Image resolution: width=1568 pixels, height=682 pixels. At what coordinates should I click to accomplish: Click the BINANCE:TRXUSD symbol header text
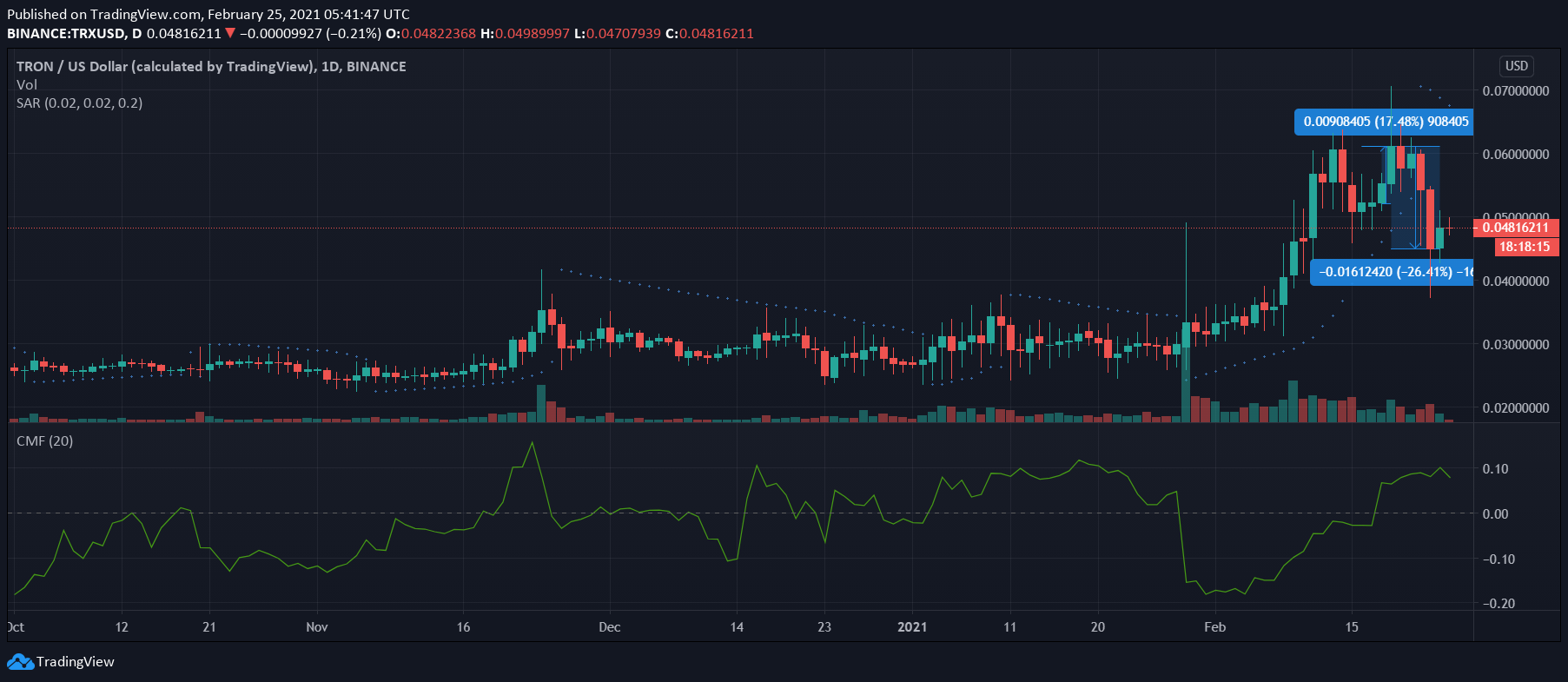pyautogui.click(x=74, y=34)
